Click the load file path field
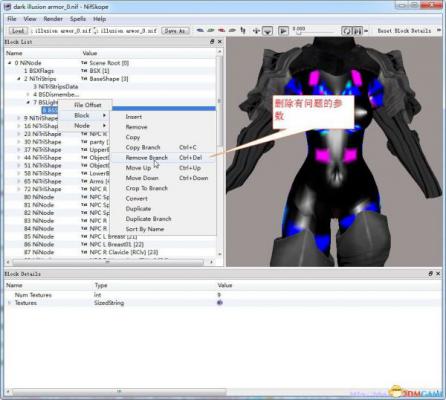 coord(61,31)
